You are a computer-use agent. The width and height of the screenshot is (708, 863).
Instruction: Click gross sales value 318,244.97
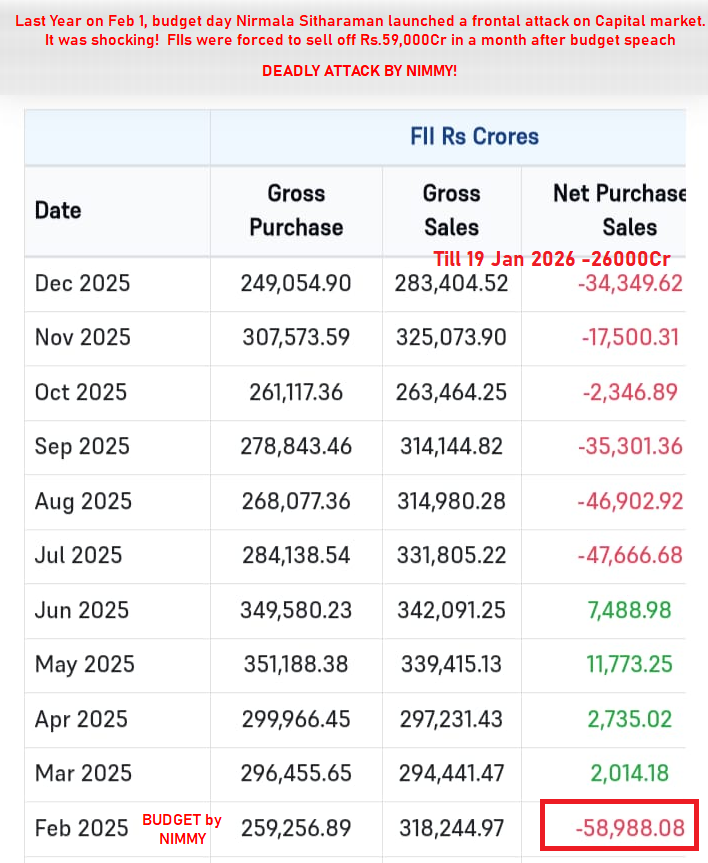(451, 828)
